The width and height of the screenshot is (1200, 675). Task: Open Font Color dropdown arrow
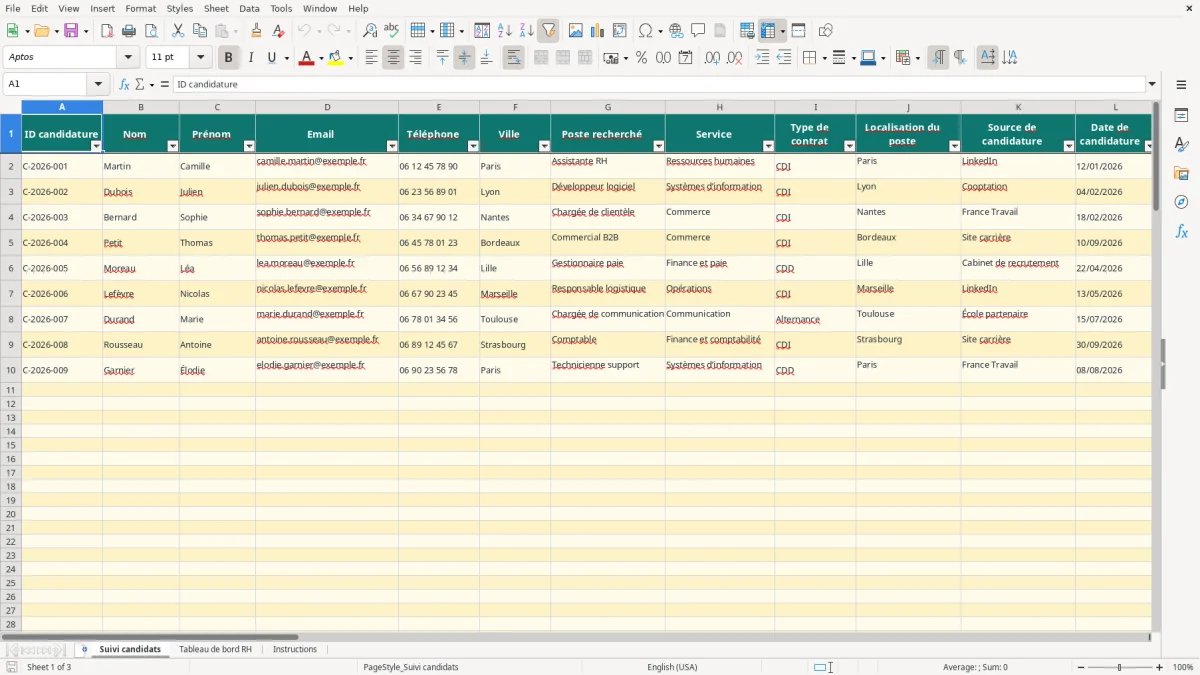click(320, 58)
